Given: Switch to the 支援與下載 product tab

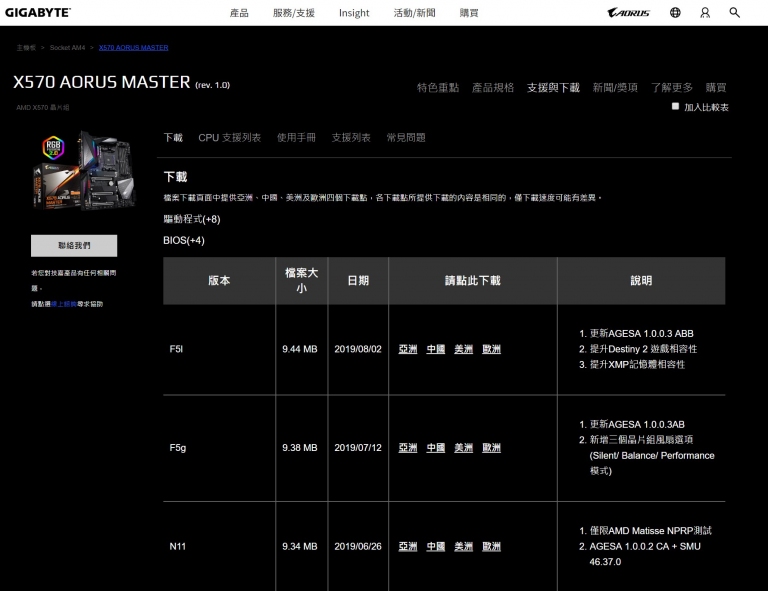Looking at the screenshot, I should tap(553, 88).
